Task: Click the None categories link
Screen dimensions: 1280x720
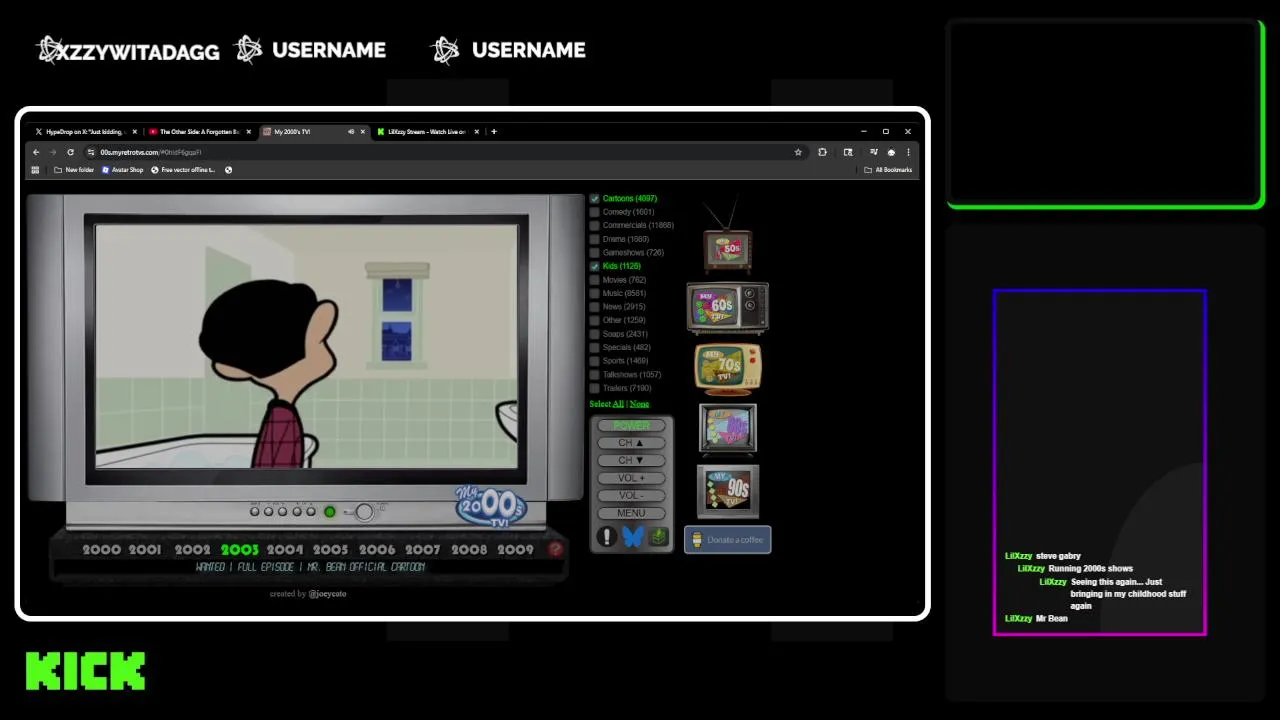Action: point(639,404)
